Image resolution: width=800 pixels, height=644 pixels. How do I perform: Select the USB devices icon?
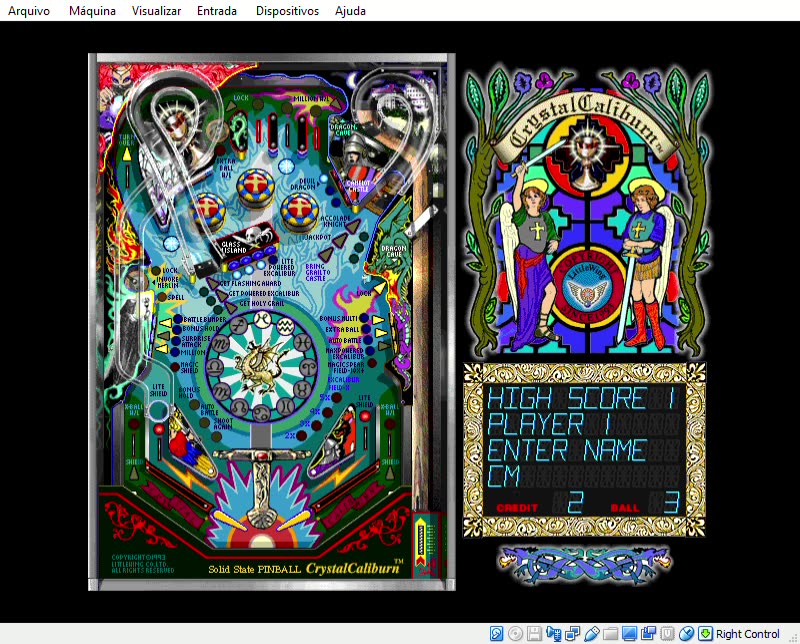tap(592, 633)
